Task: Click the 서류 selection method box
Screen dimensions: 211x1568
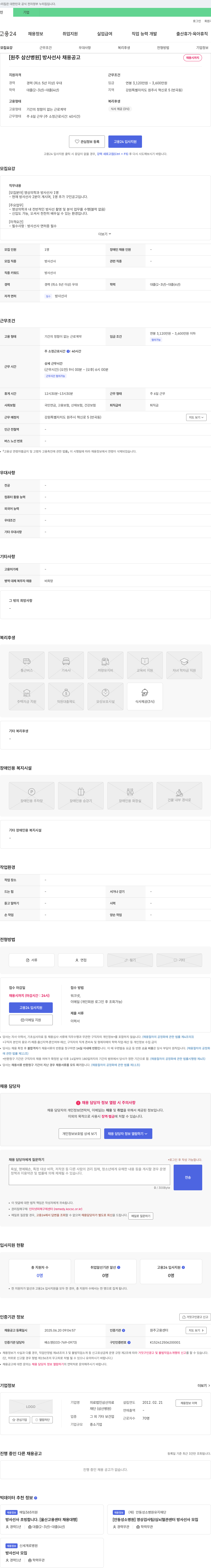Action: point(31,960)
